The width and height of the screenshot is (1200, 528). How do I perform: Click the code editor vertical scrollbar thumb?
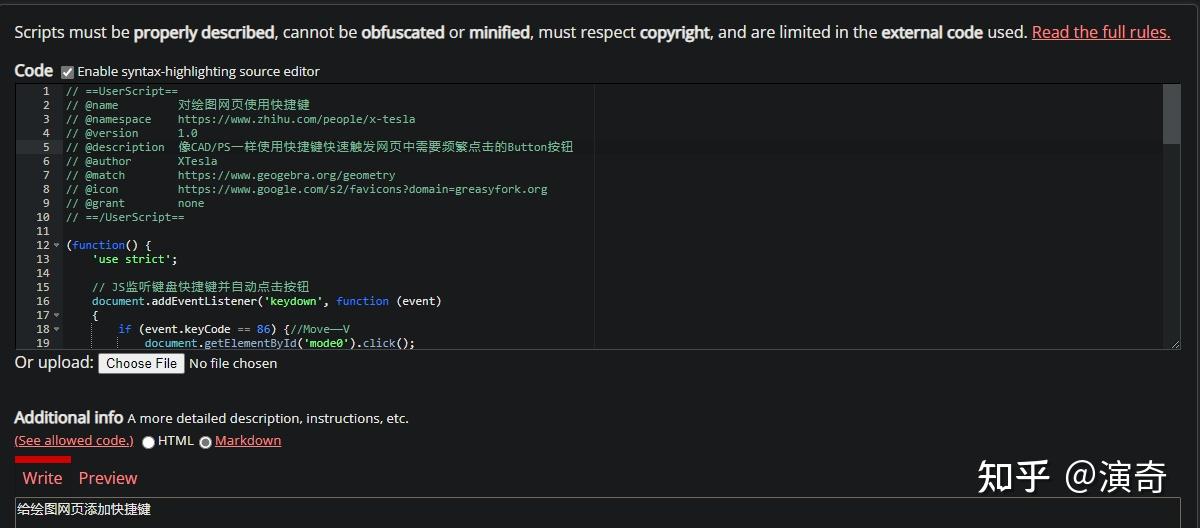[x=1171, y=114]
